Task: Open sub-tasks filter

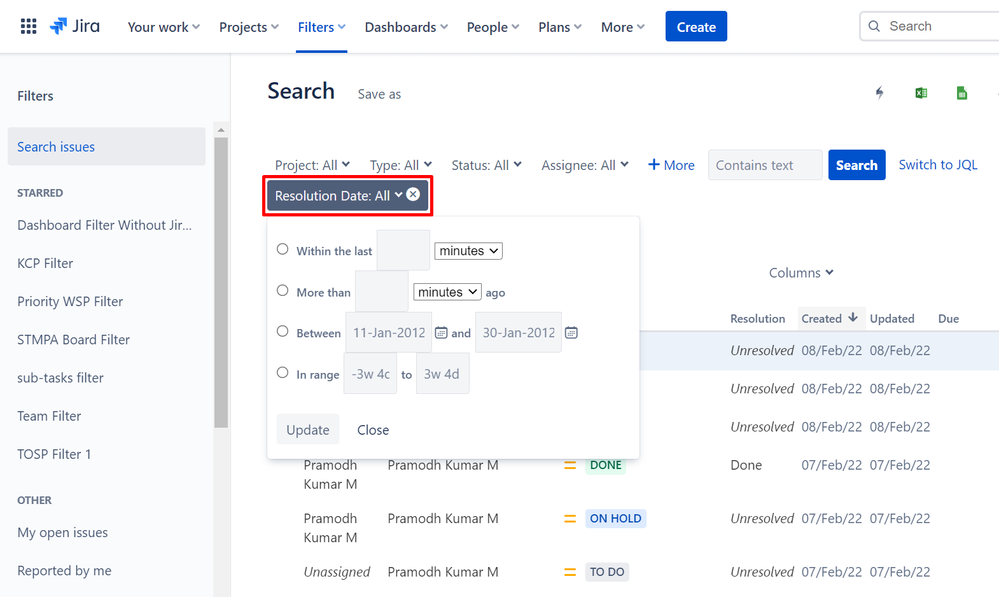Action: pyautogui.click(x=61, y=378)
